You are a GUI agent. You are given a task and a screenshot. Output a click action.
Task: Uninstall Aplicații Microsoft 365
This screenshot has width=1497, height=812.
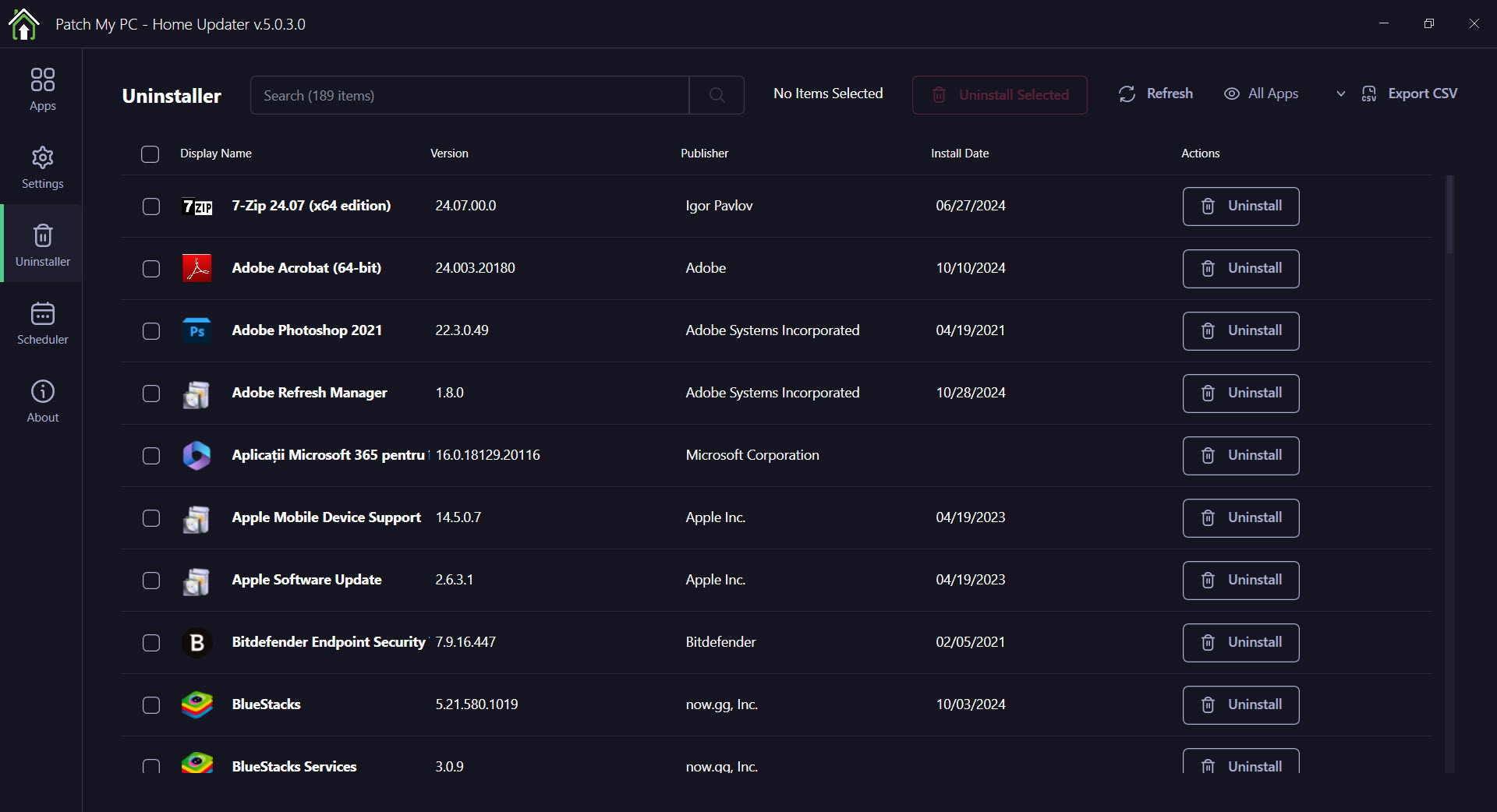pyautogui.click(x=1240, y=455)
